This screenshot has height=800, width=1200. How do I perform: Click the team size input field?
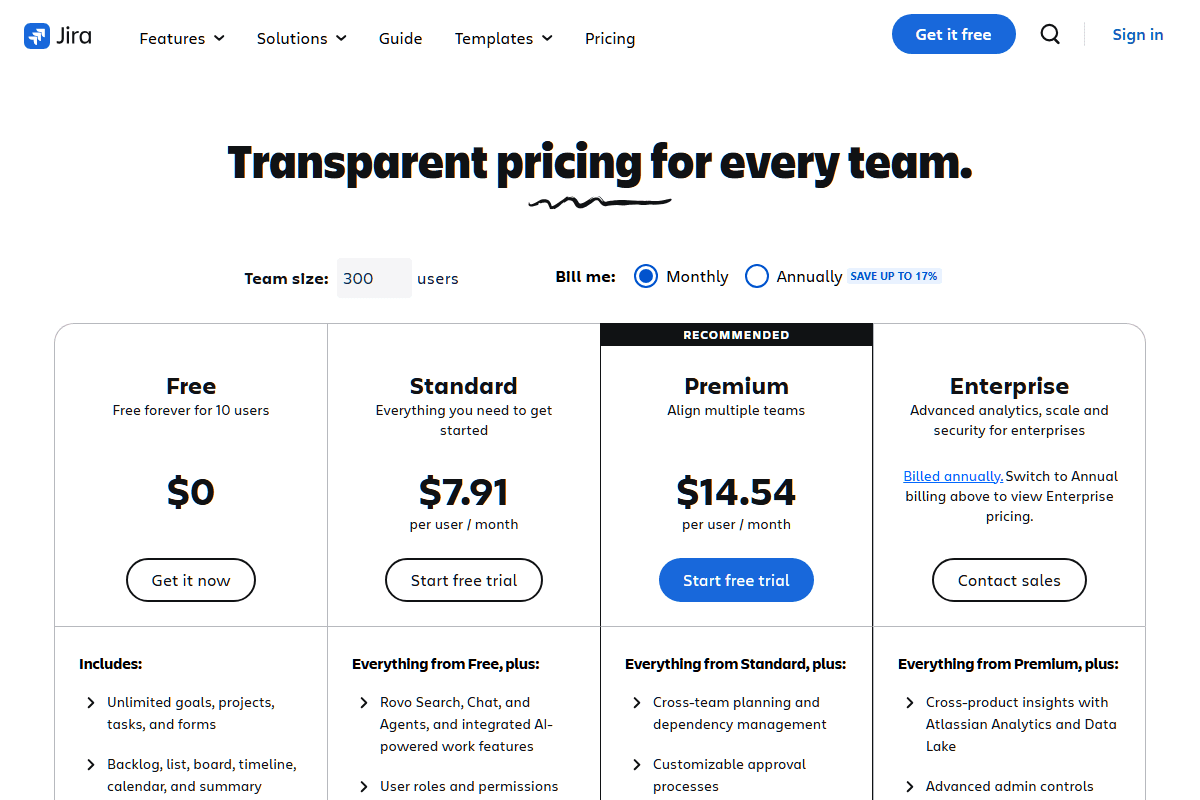(x=374, y=278)
